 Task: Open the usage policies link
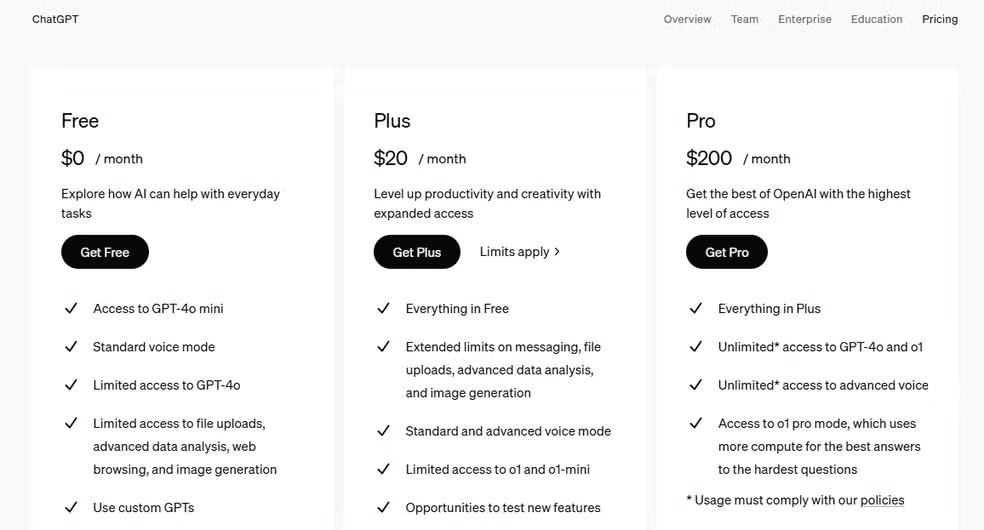click(881, 500)
